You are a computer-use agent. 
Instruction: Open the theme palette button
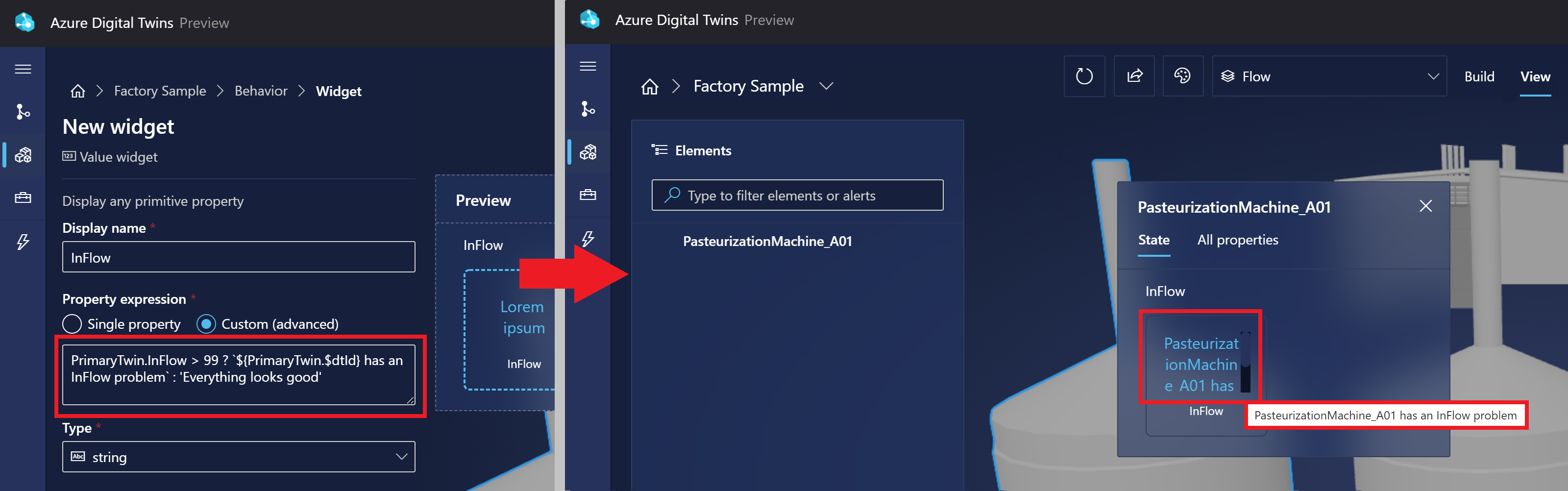coord(1183,76)
